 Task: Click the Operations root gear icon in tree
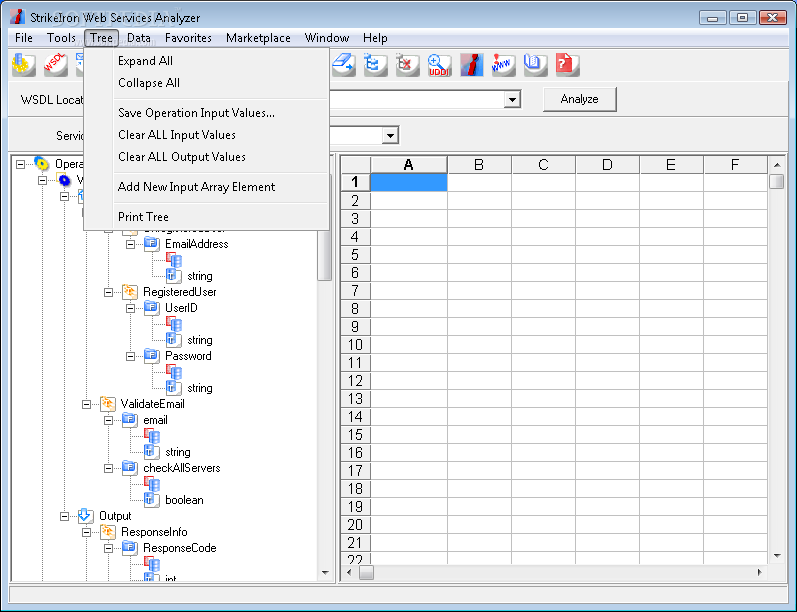pyautogui.click(x=41, y=164)
